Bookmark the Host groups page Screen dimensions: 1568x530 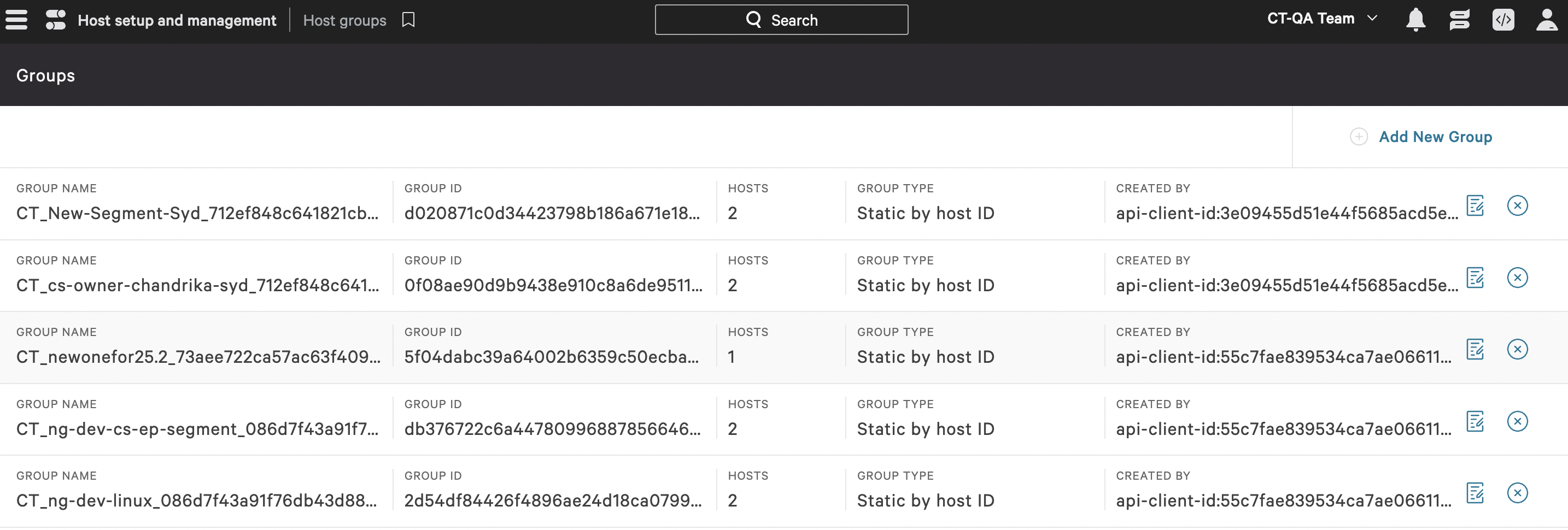point(408,19)
